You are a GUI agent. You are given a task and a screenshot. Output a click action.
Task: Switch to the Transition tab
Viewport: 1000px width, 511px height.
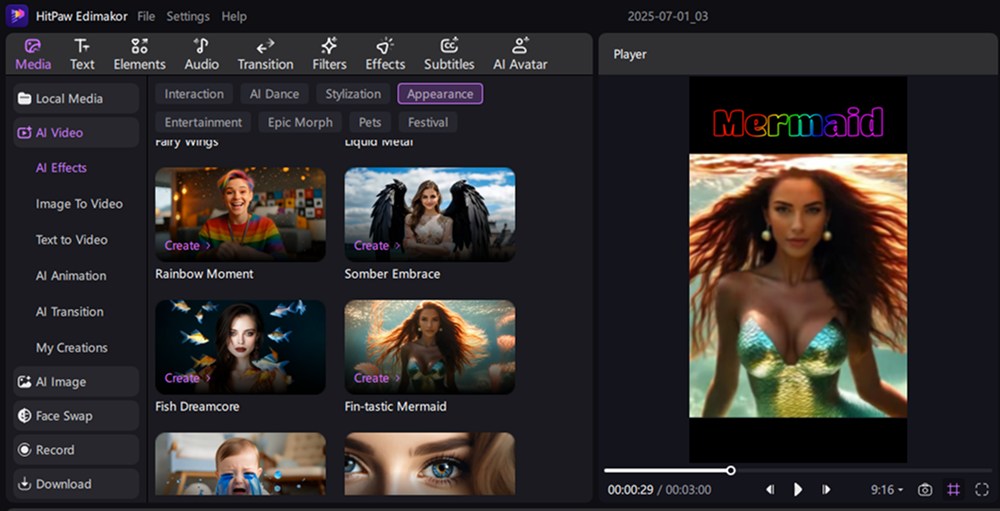[265, 54]
